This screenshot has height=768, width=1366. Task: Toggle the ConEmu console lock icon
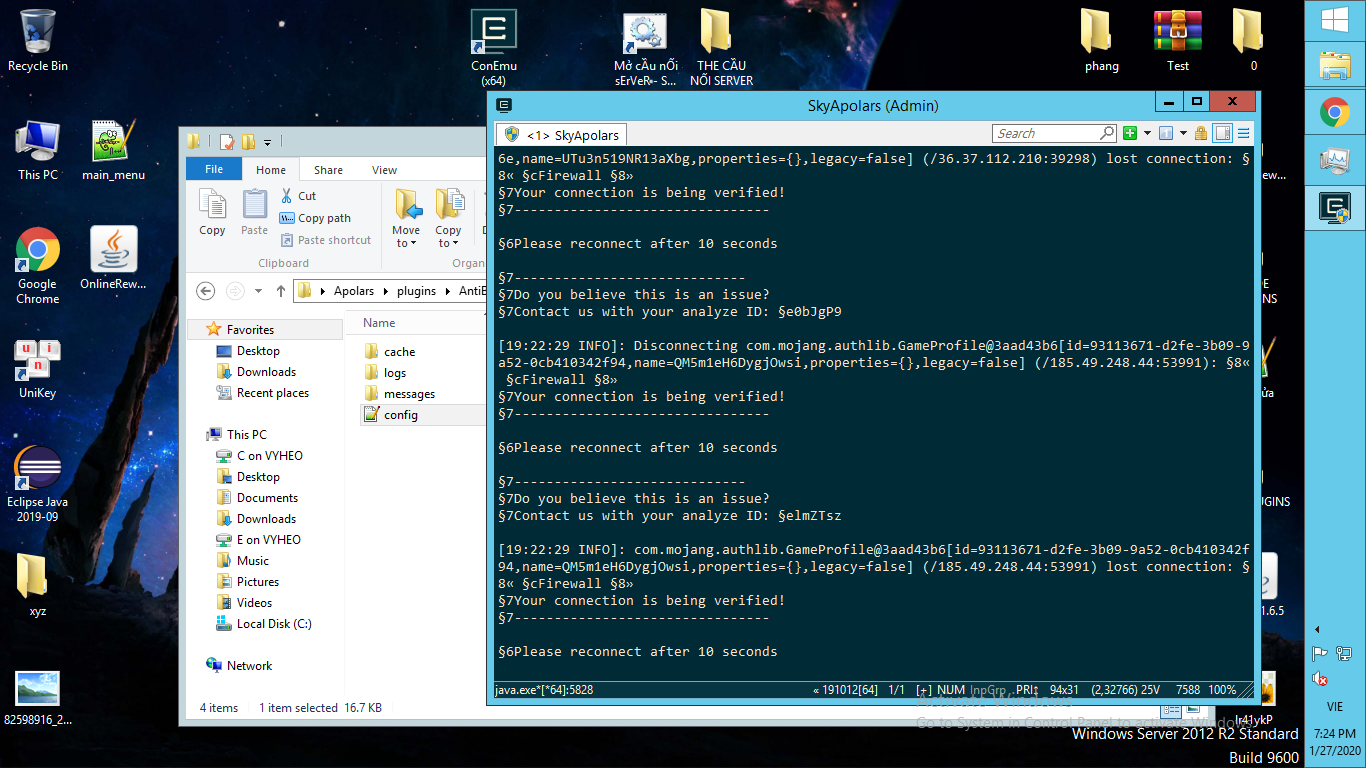click(1200, 133)
